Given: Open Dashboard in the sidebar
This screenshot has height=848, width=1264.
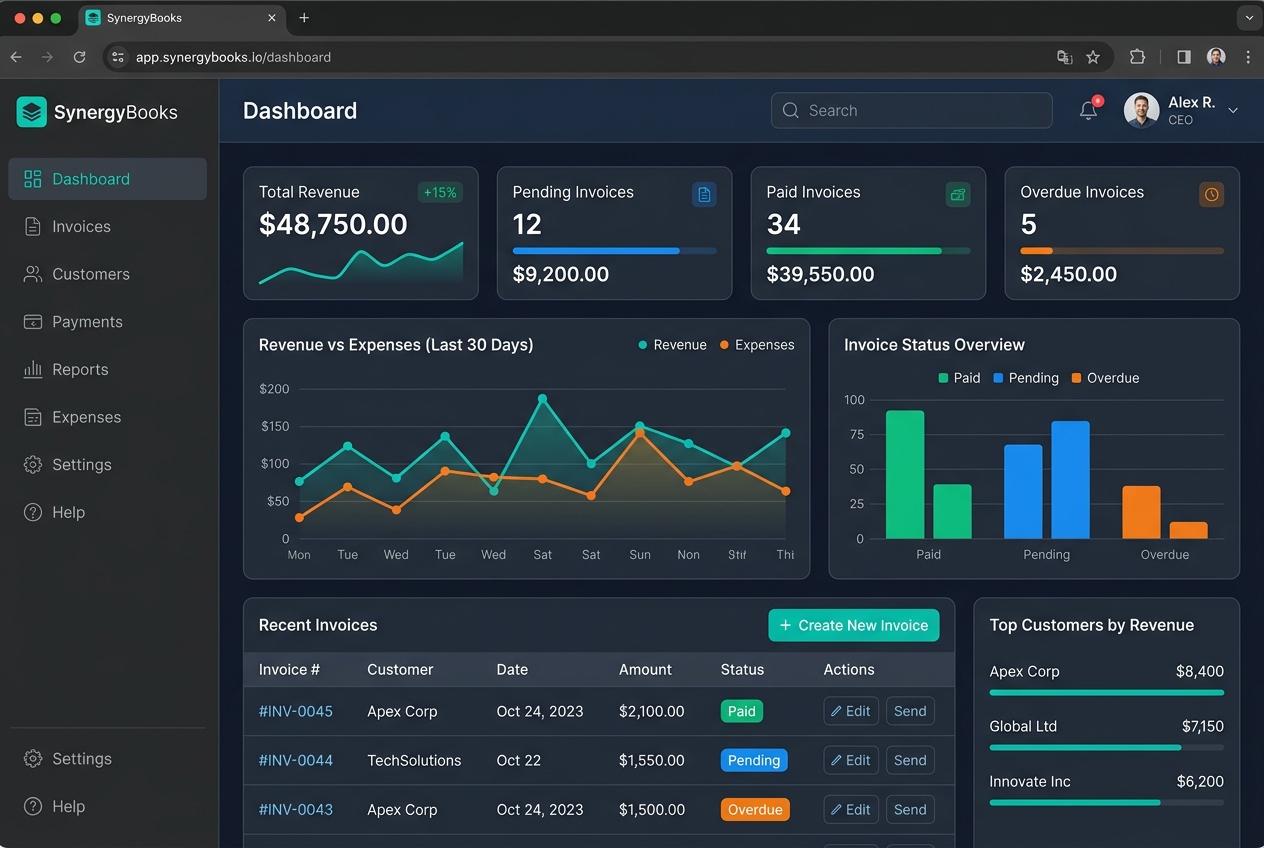Looking at the screenshot, I should (107, 179).
